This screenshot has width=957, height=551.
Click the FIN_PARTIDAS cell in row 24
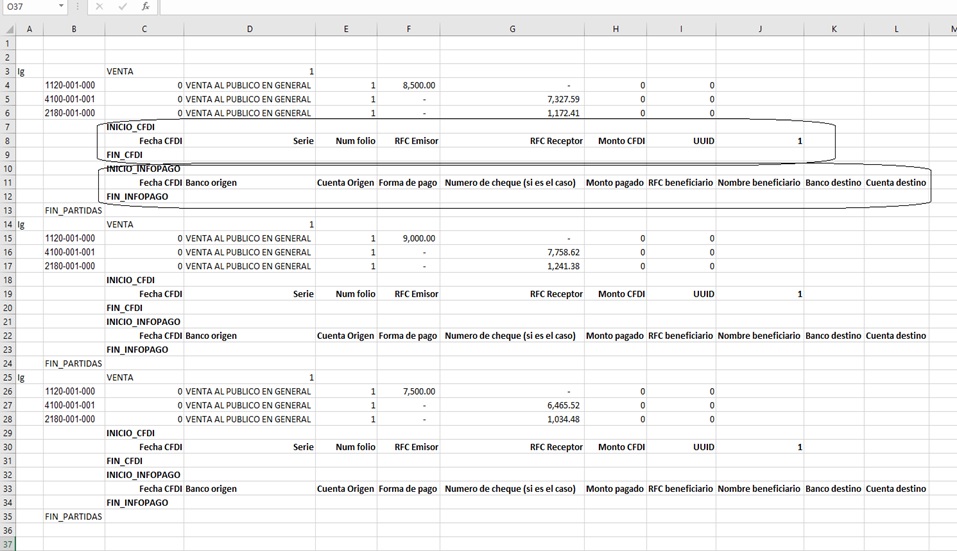click(73, 363)
